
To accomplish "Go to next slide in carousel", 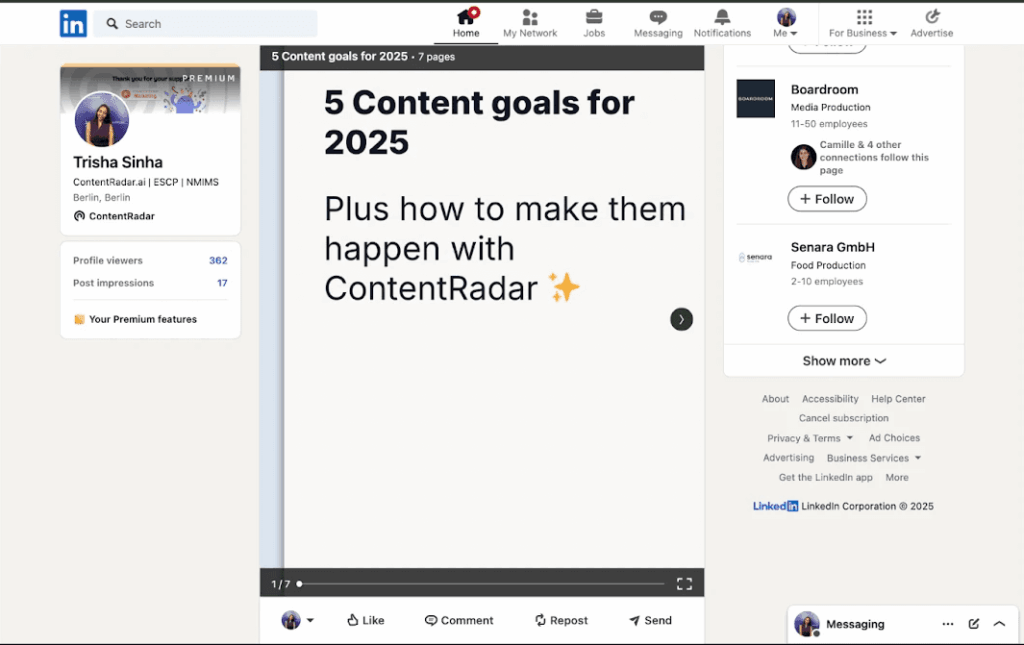I will click(681, 319).
